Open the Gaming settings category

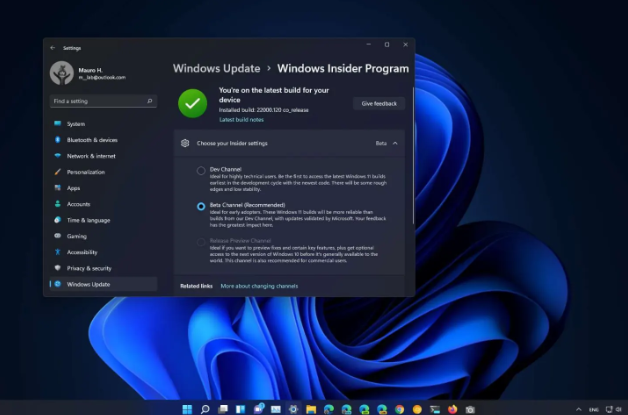[103, 236]
